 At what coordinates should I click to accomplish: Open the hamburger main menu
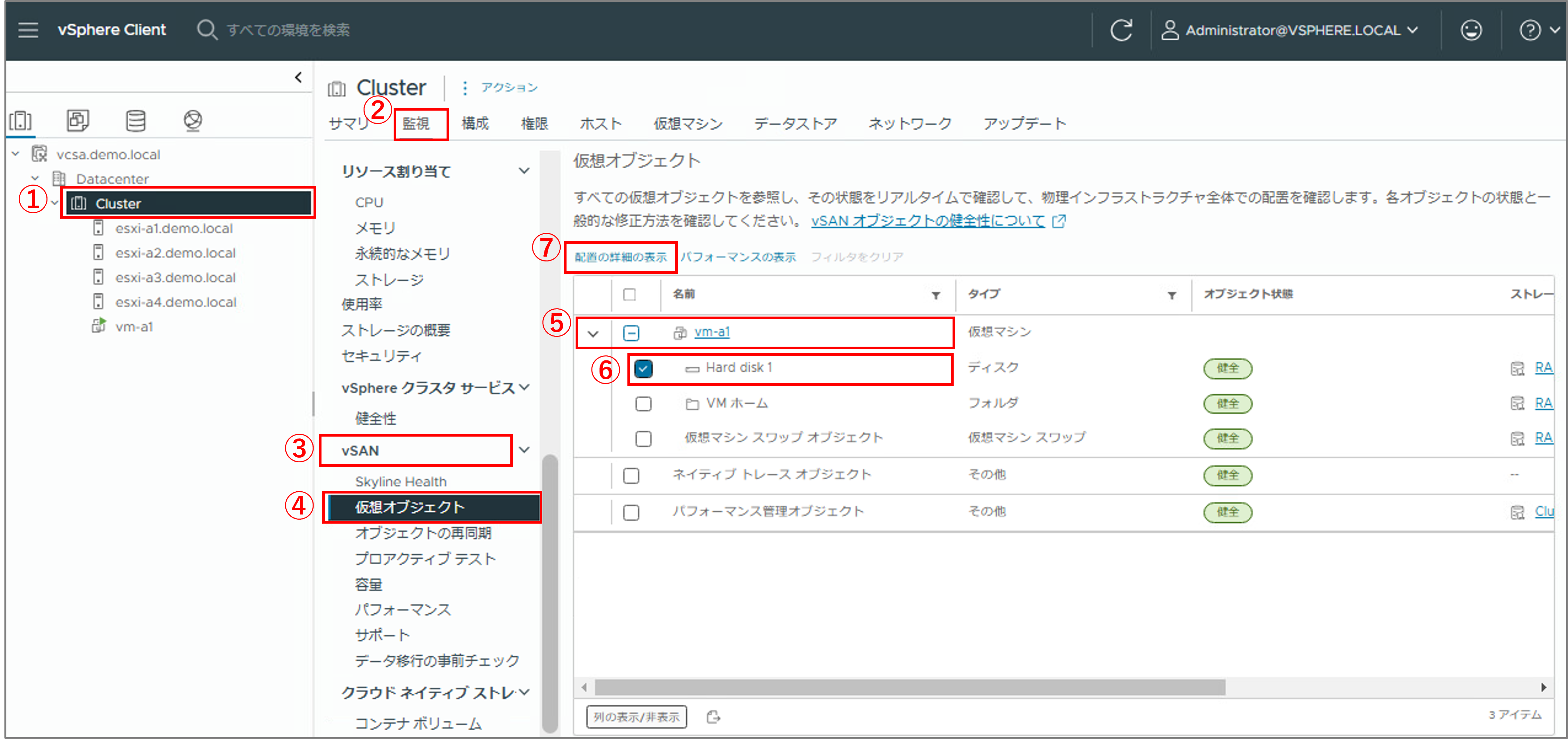click(28, 30)
